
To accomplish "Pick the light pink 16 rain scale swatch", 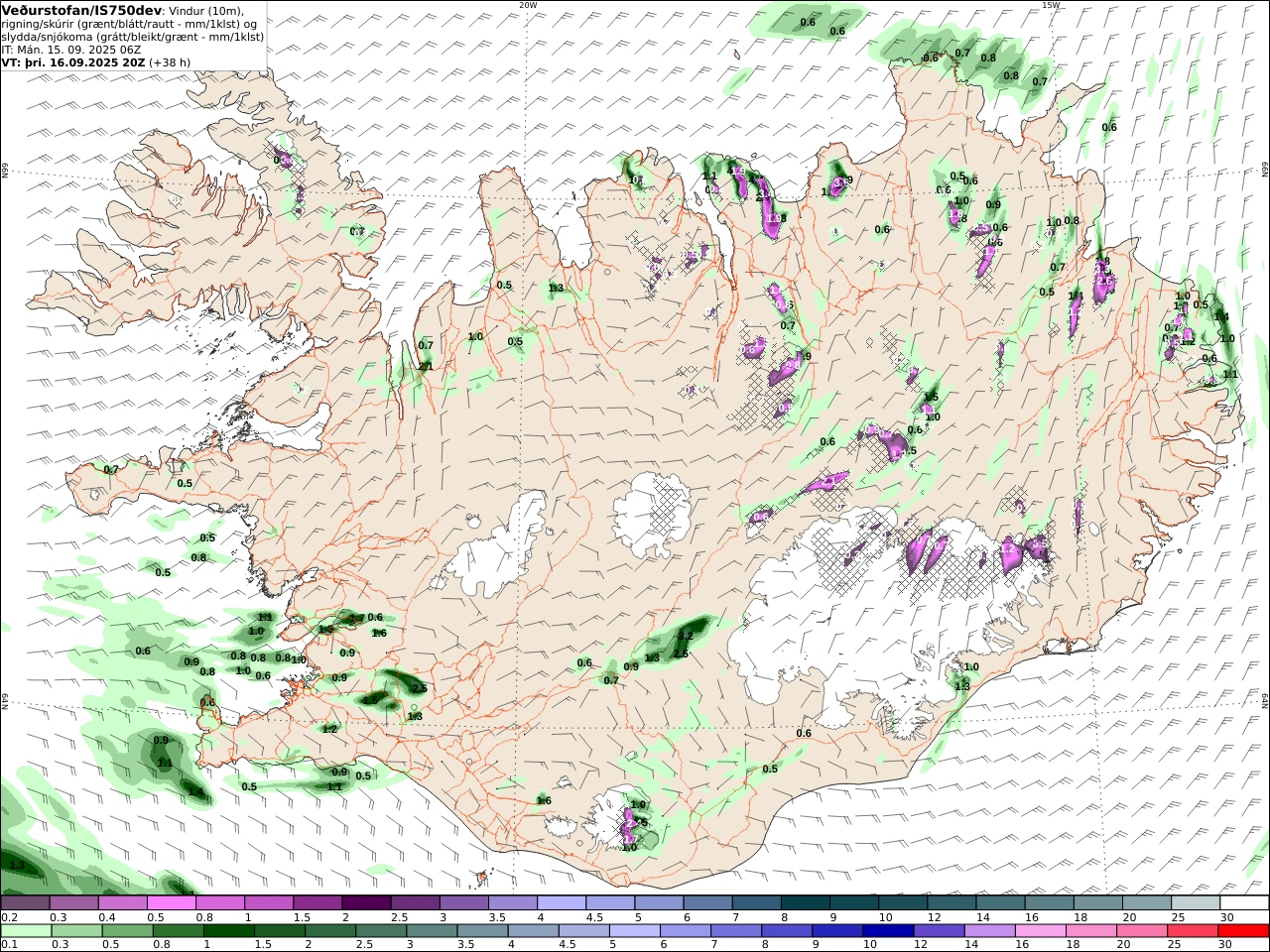I will point(1041,931).
